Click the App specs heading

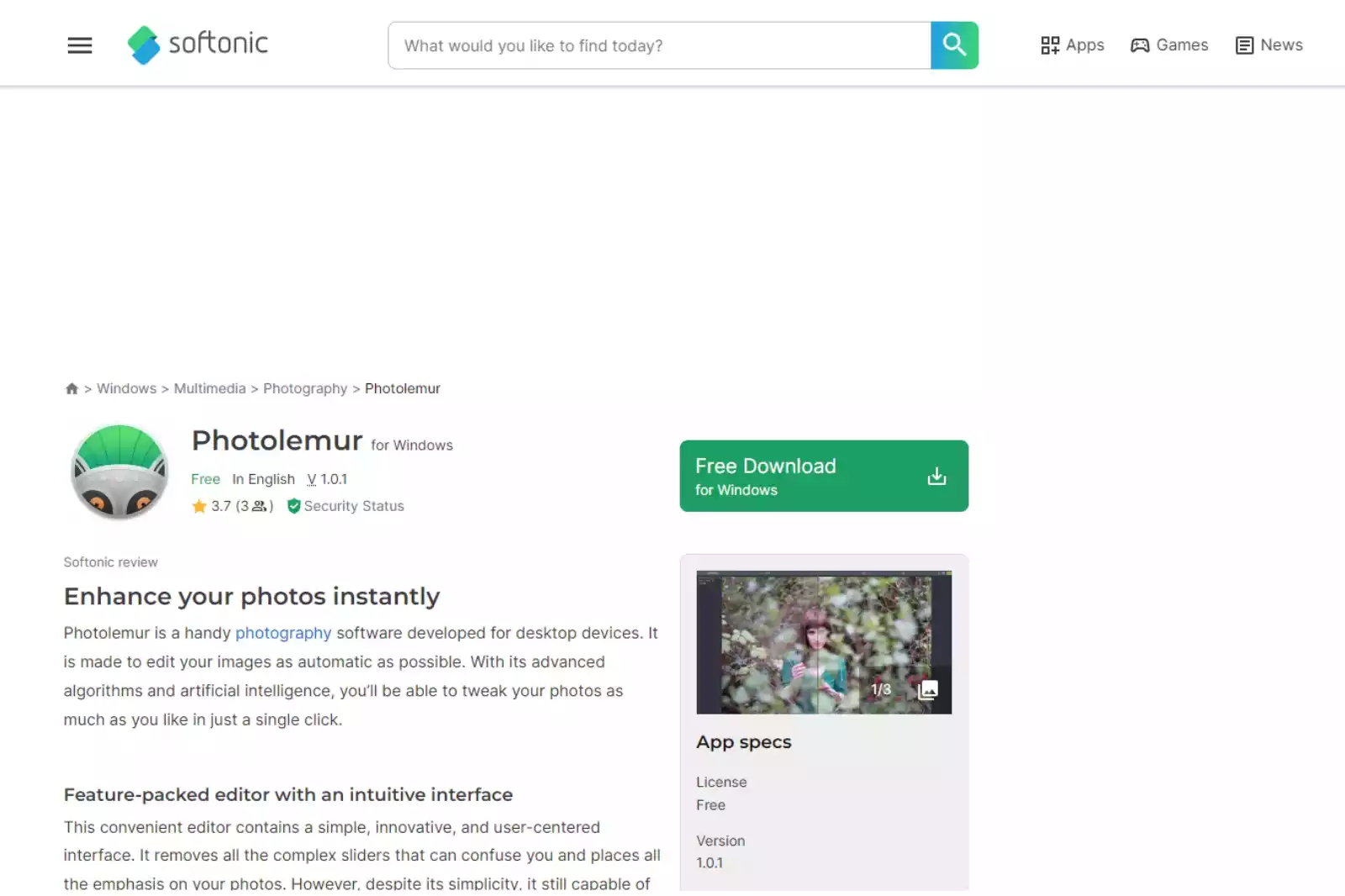pyautogui.click(x=744, y=742)
